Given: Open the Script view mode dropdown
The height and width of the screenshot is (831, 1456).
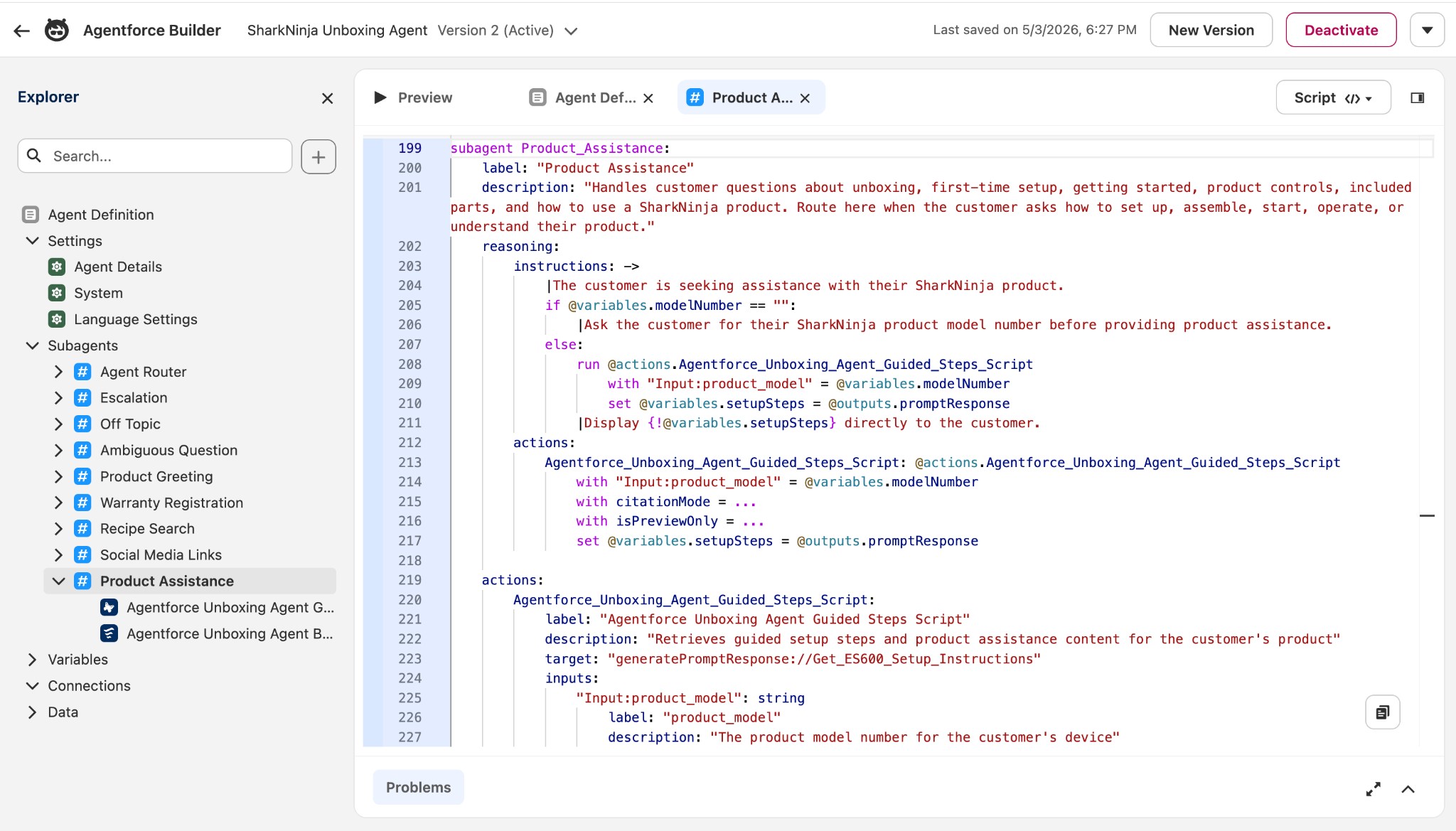Looking at the screenshot, I should [x=1333, y=97].
